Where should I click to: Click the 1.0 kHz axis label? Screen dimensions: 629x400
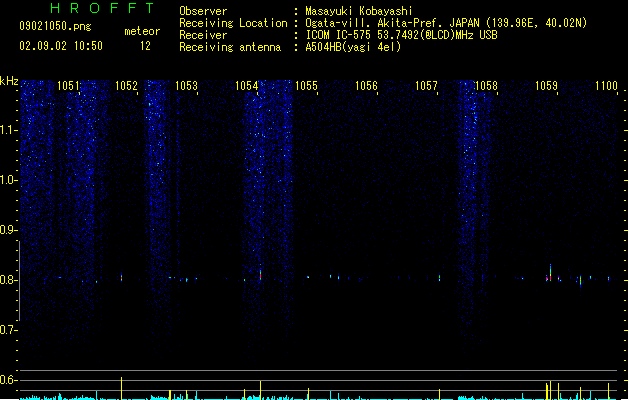(8, 180)
